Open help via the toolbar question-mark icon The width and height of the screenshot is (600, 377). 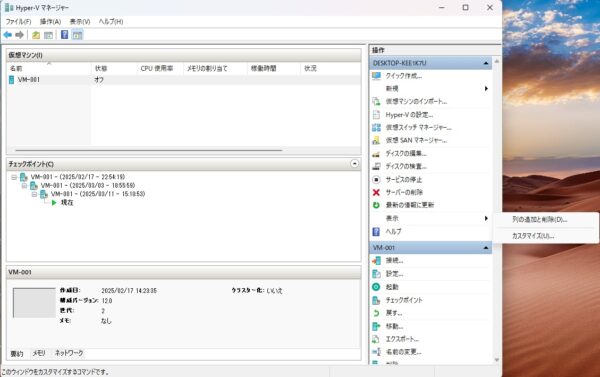coord(65,35)
